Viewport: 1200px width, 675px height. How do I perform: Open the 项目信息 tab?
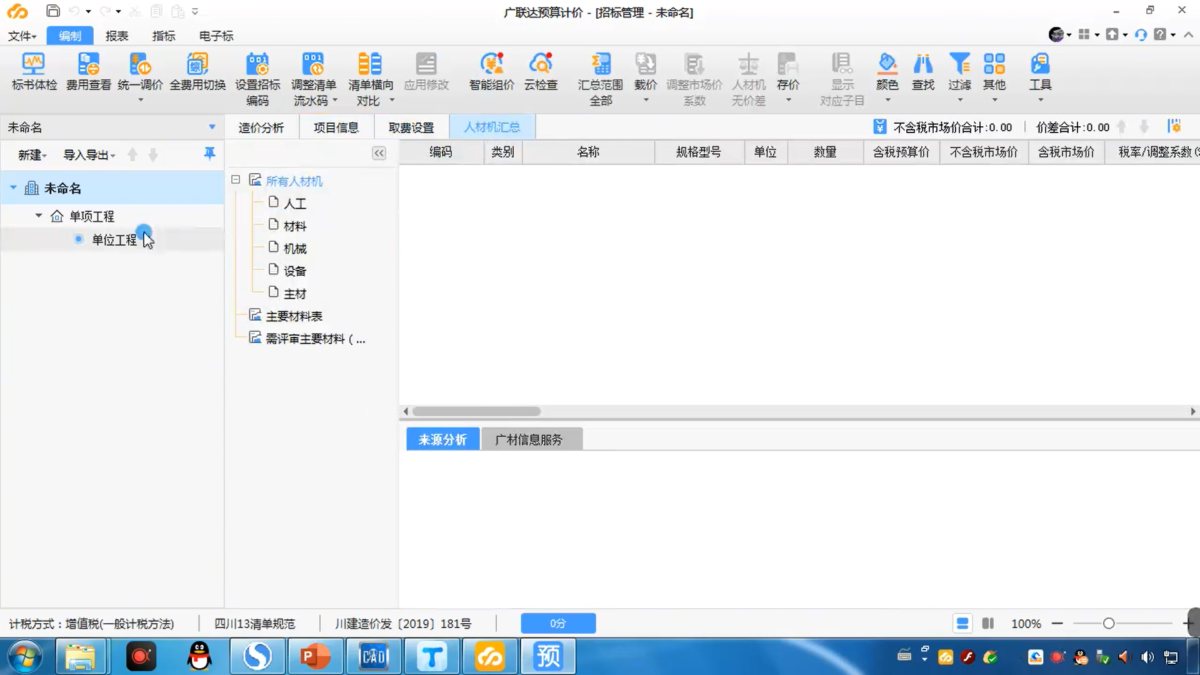[336, 127]
